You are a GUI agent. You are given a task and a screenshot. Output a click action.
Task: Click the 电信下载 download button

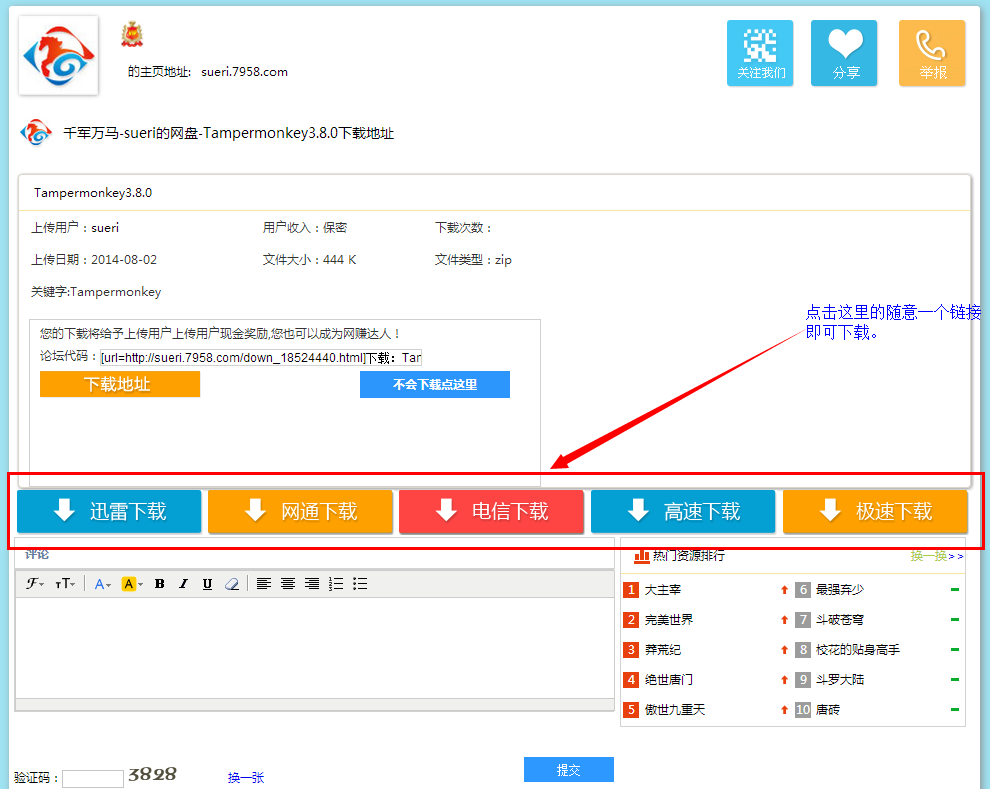pyautogui.click(x=491, y=511)
